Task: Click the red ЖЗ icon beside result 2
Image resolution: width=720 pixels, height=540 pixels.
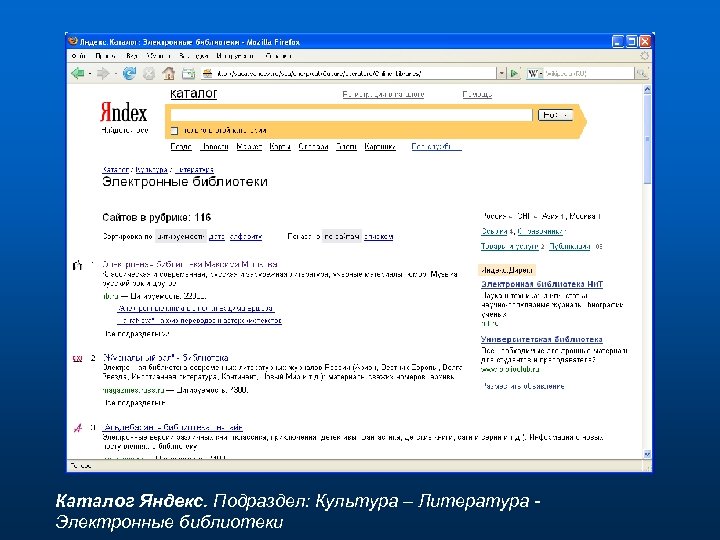Action: [x=77, y=358]
